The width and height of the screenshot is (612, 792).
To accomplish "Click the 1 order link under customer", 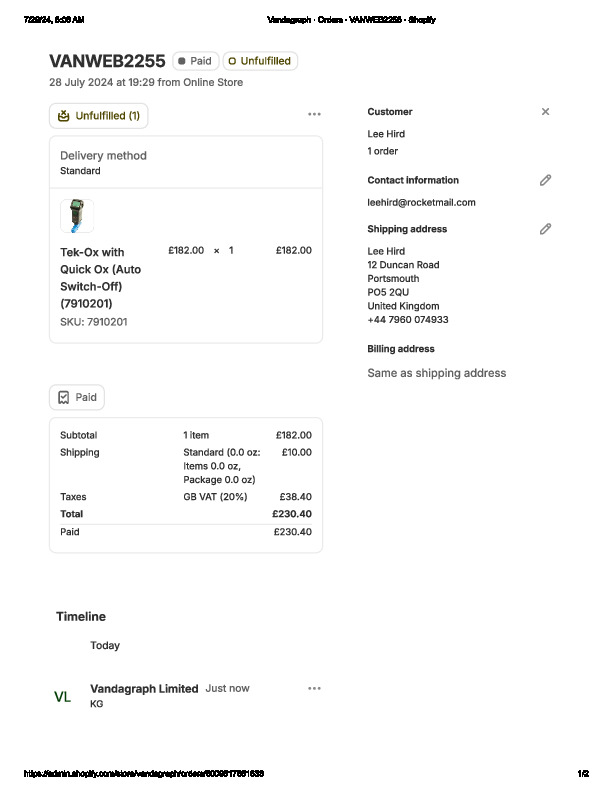I will pos(382,151).
